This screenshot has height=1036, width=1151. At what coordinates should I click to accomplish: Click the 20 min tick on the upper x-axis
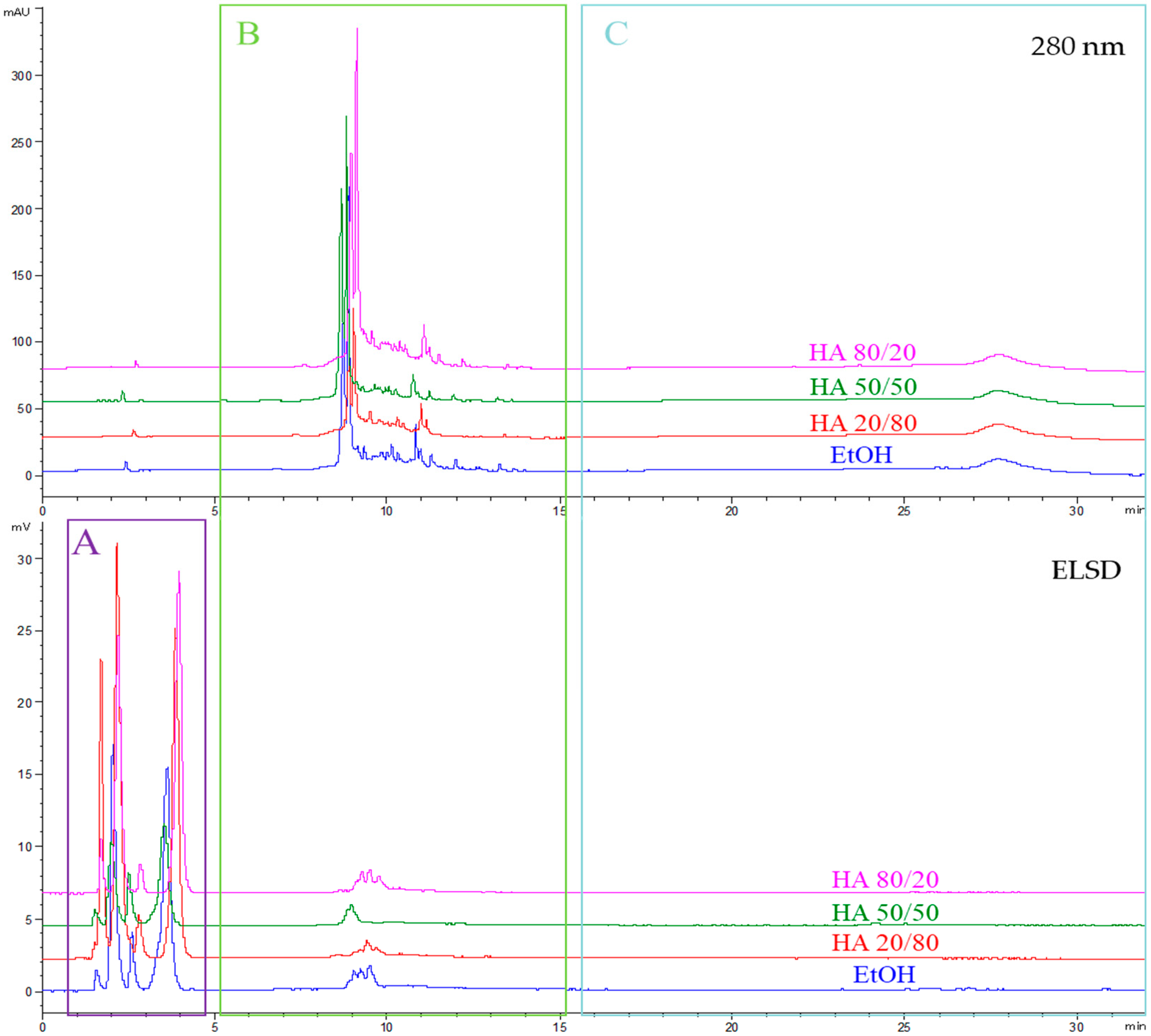pyautogui.click(x=731, y=511)
